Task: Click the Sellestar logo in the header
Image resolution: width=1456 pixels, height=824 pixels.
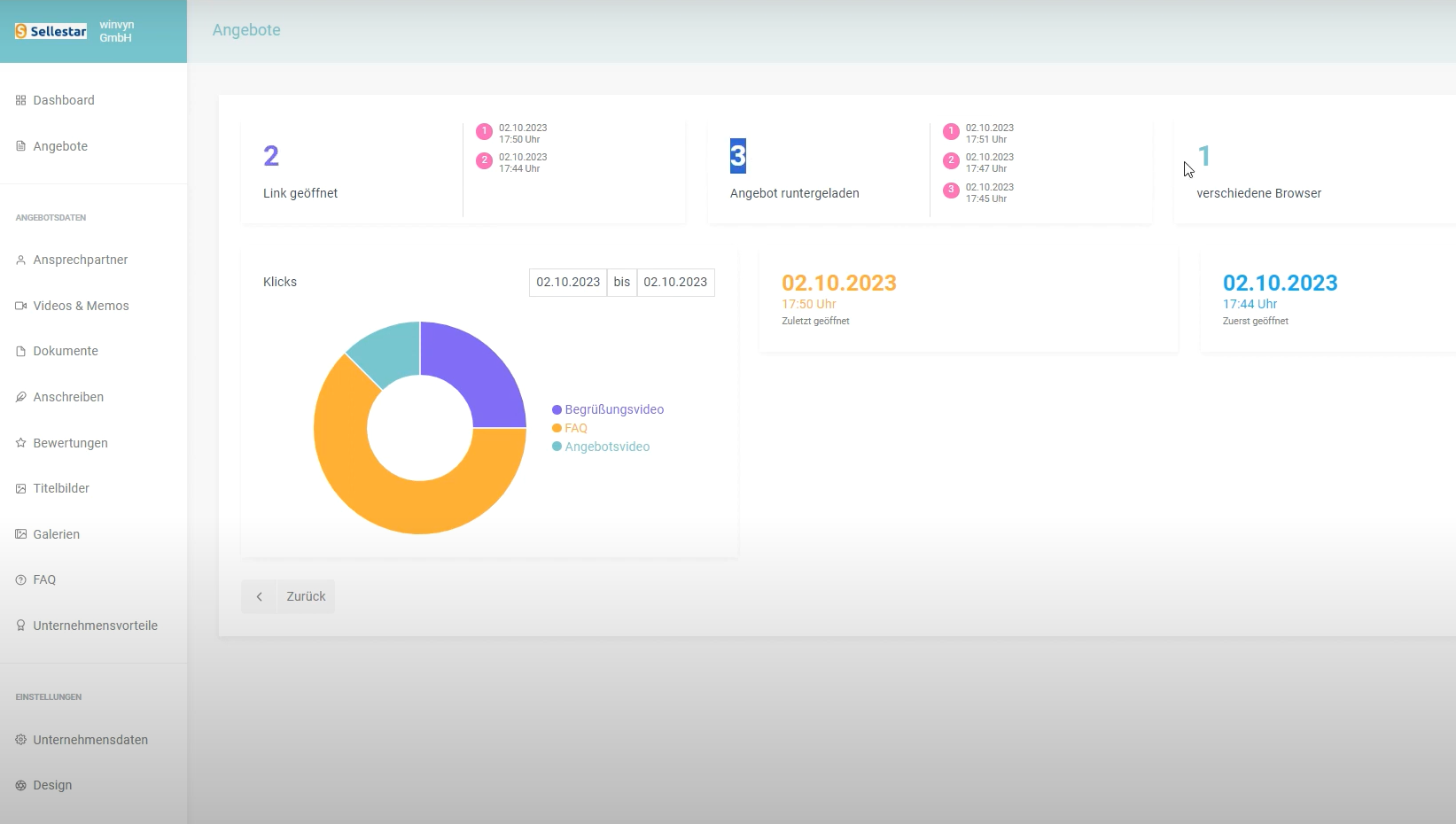Action: pyautogui.click(x=51, y=31)
